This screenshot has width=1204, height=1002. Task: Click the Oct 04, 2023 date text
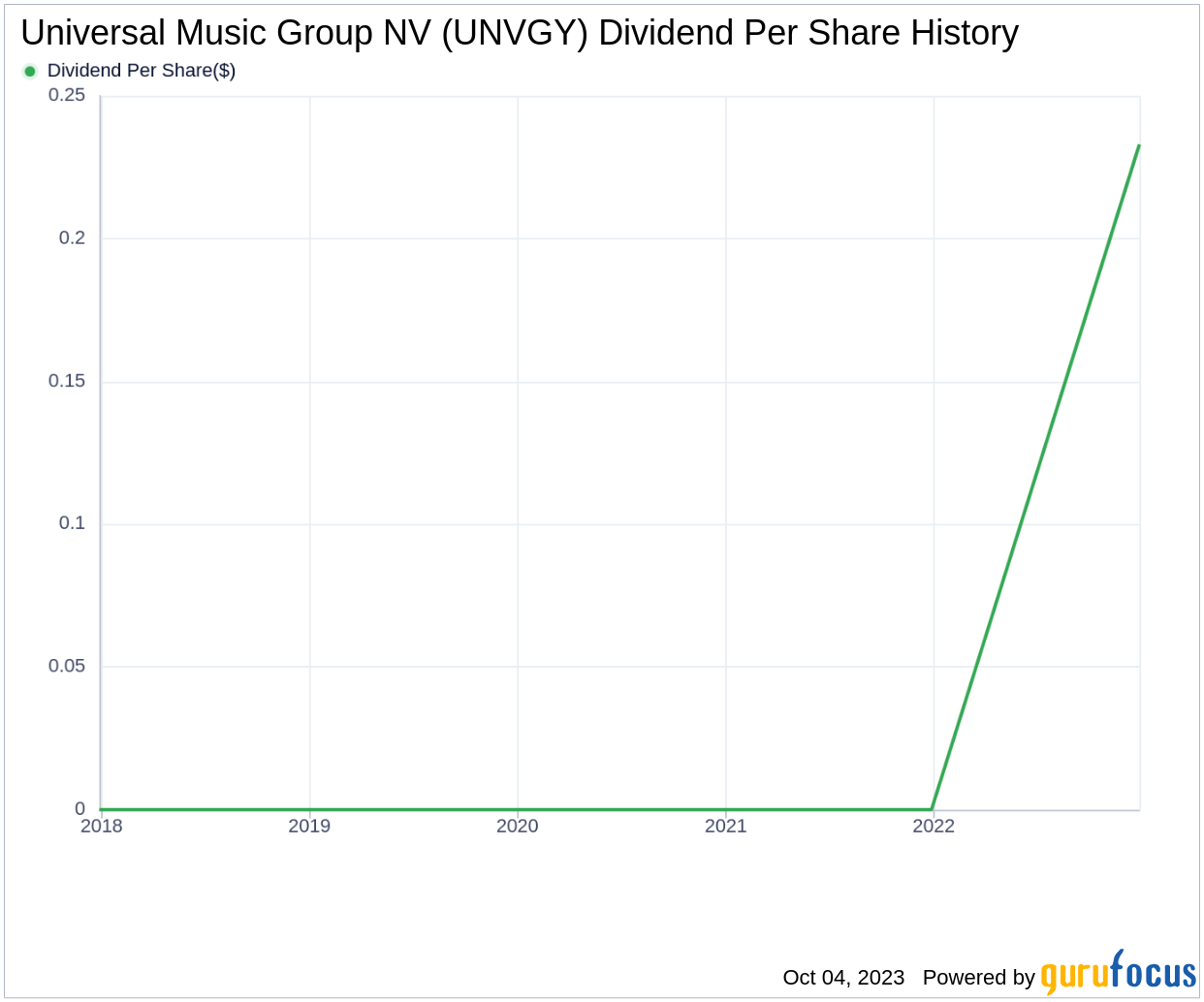pyautogui.click(x=843, y=977)
